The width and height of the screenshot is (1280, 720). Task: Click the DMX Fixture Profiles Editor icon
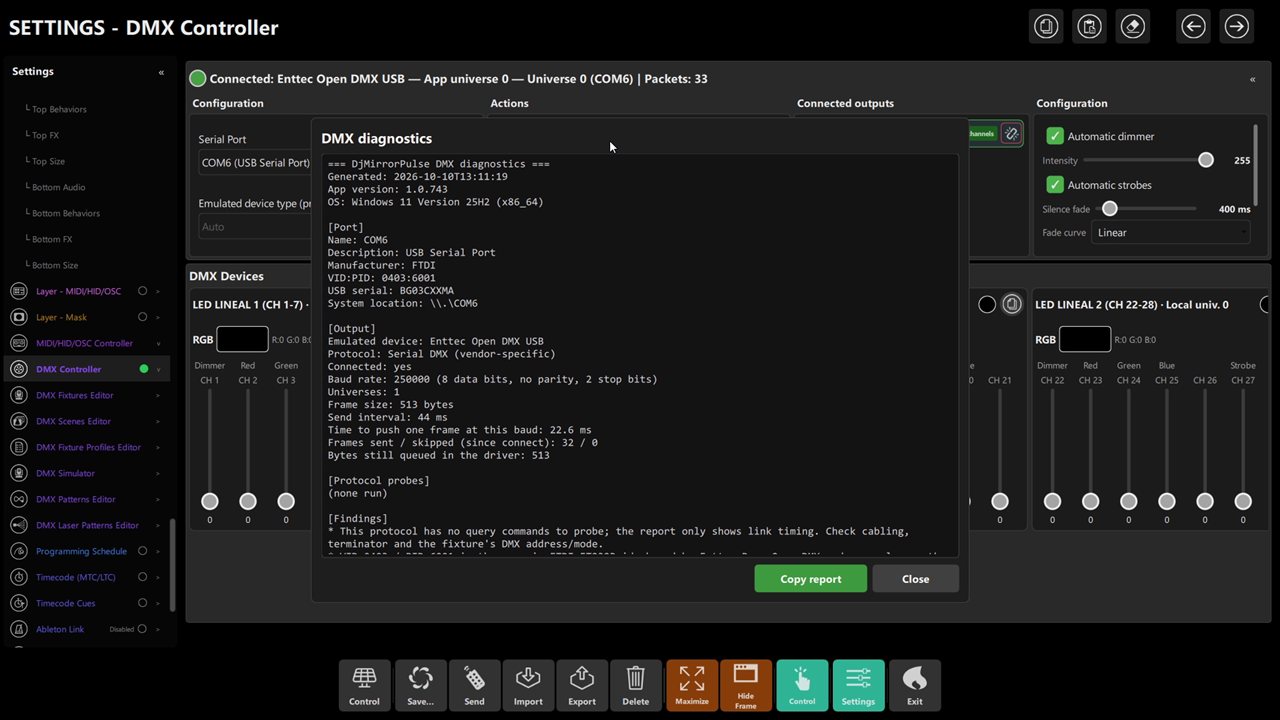(x=18, y=447)
